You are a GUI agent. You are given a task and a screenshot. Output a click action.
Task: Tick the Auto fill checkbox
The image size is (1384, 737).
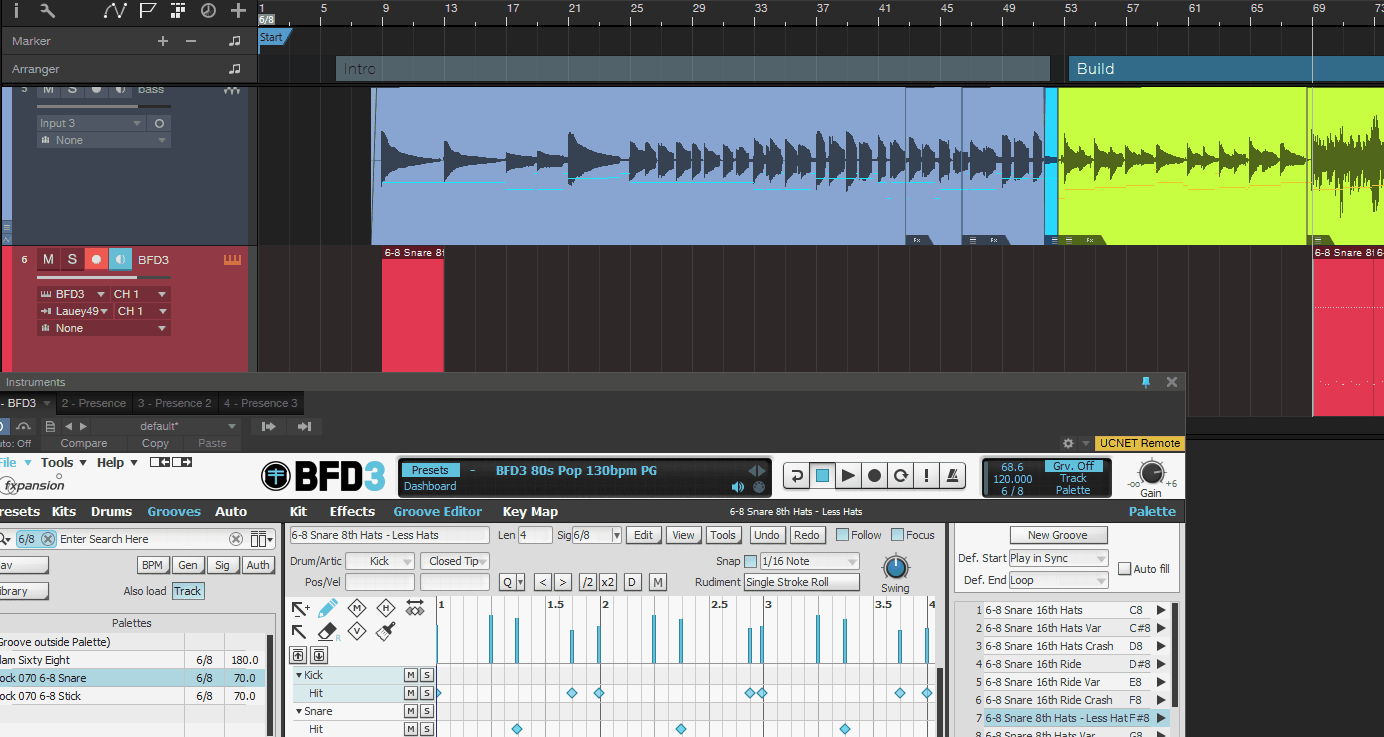click(x=1124, y=569)
